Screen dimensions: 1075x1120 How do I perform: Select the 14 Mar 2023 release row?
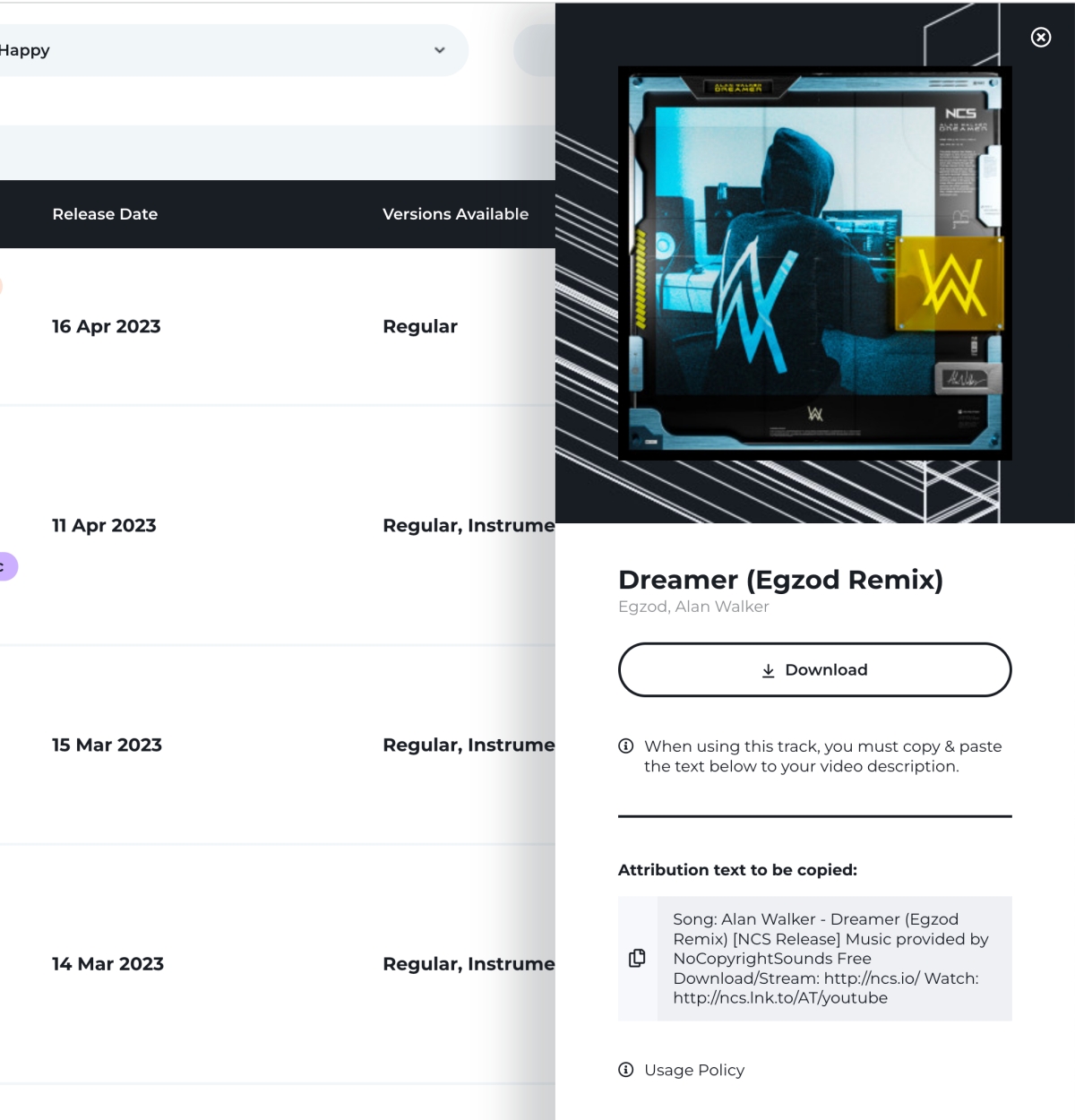(x=278, y=964)
